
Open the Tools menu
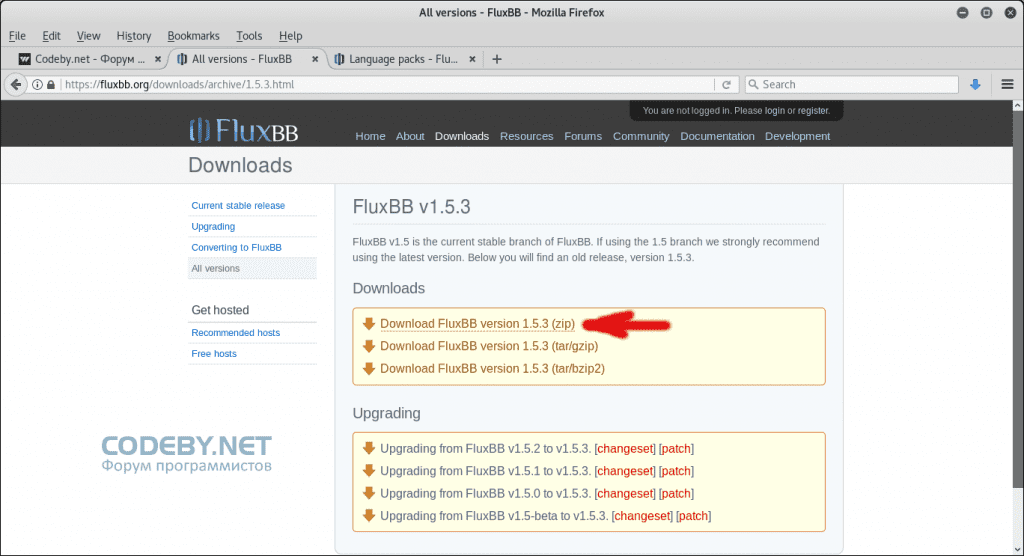[249, 36]
